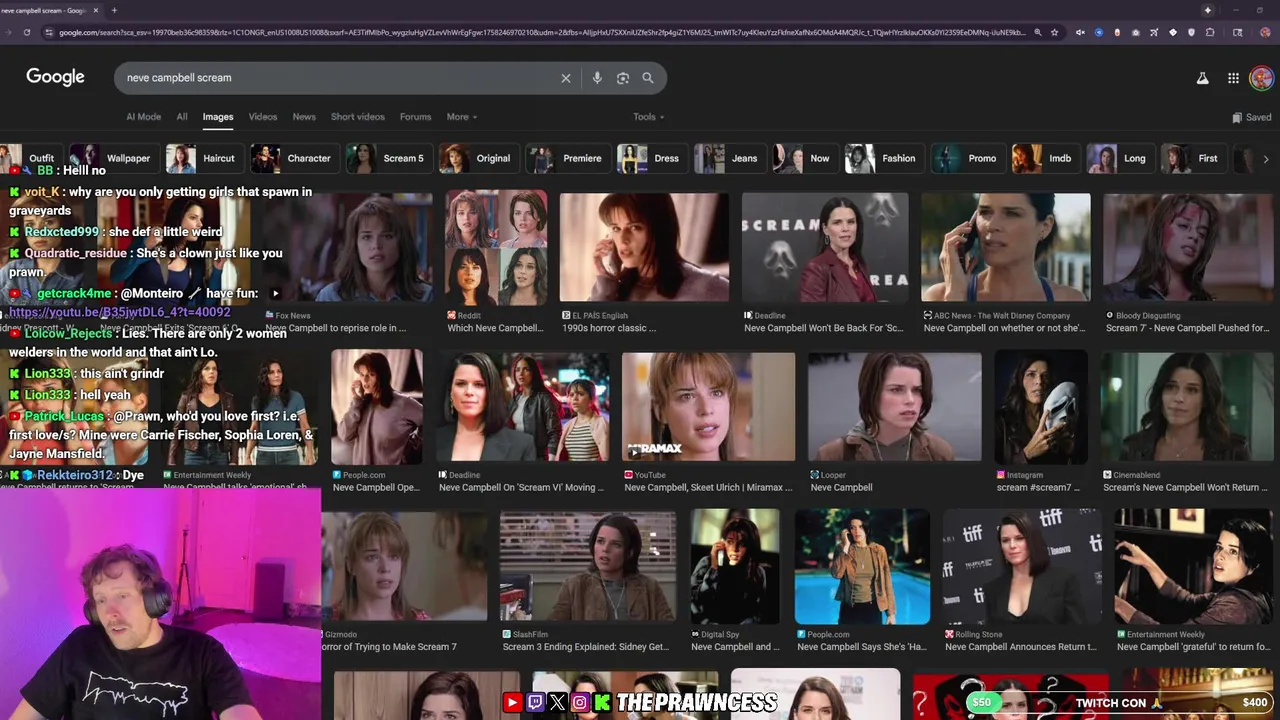Reload the page in browser toolbar

click(x=26, y=32)
